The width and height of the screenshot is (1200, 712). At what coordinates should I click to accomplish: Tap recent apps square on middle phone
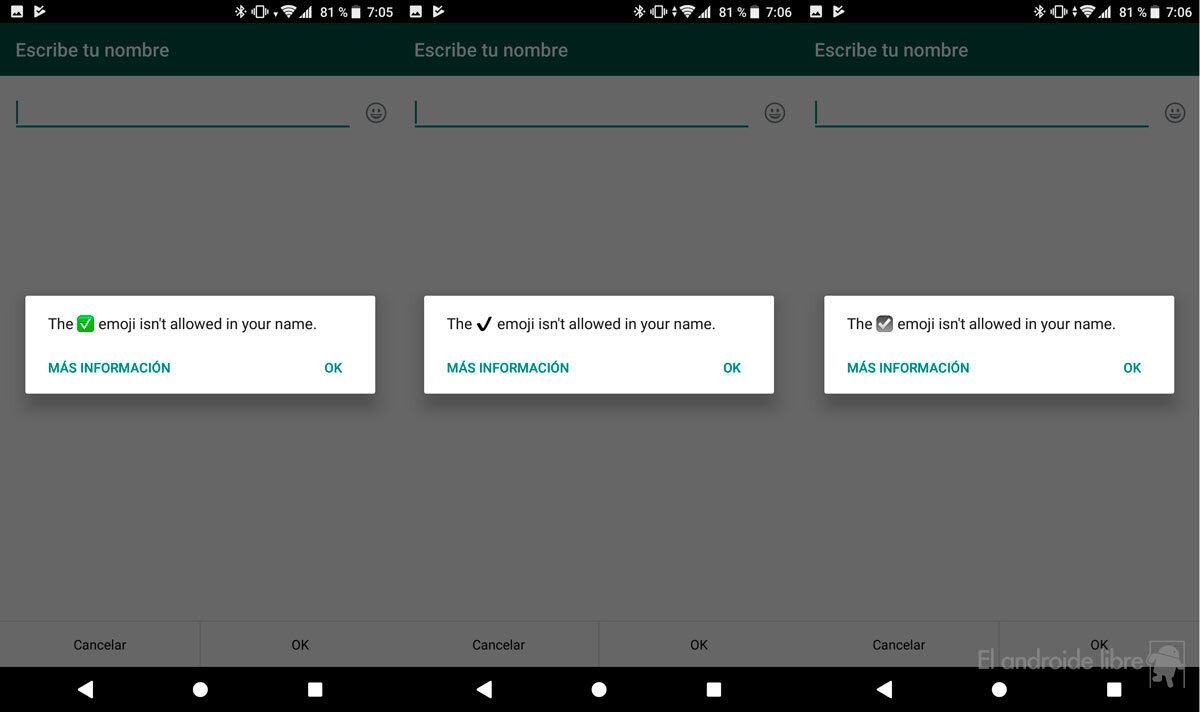714,689
